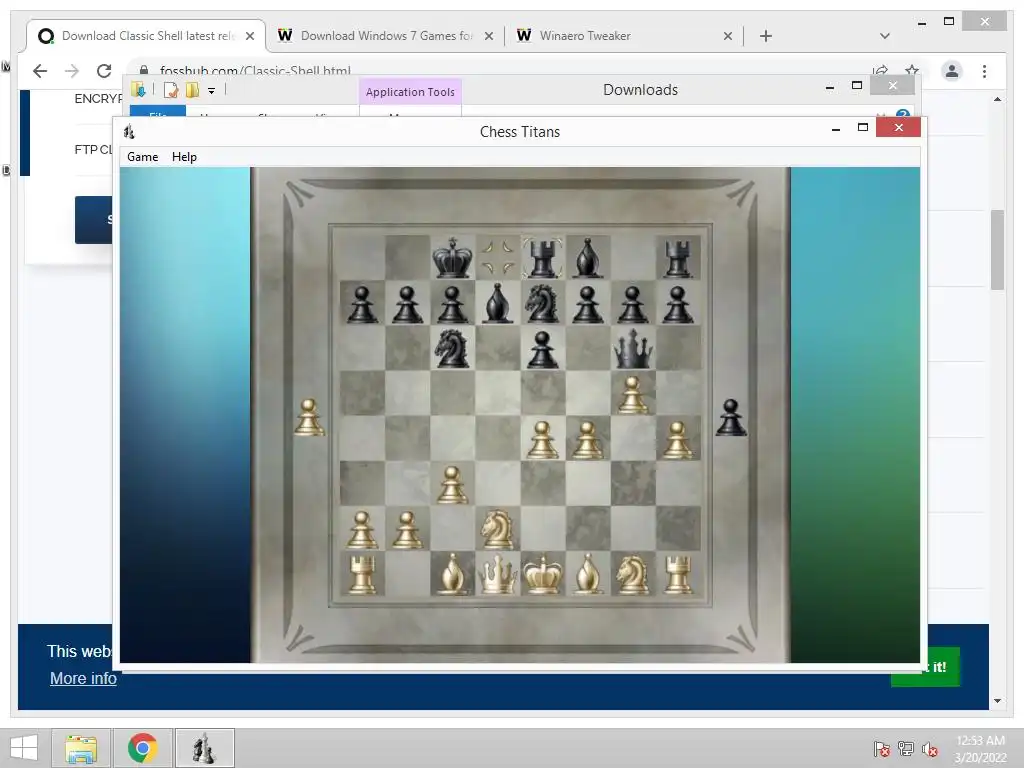Select the black bishop on the top row
The height and width of the screenshot is (768, 1024).
coord(587,257)
